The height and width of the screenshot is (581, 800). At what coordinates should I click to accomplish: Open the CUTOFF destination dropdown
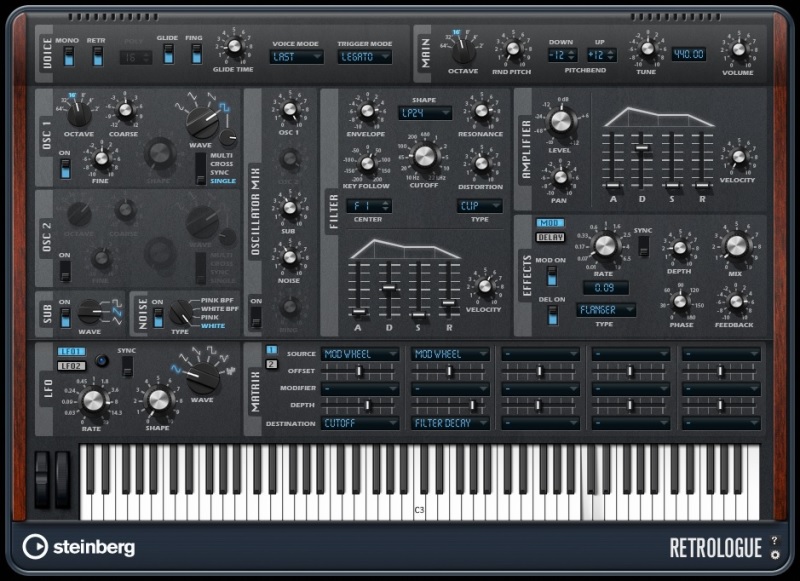[360, 423]
